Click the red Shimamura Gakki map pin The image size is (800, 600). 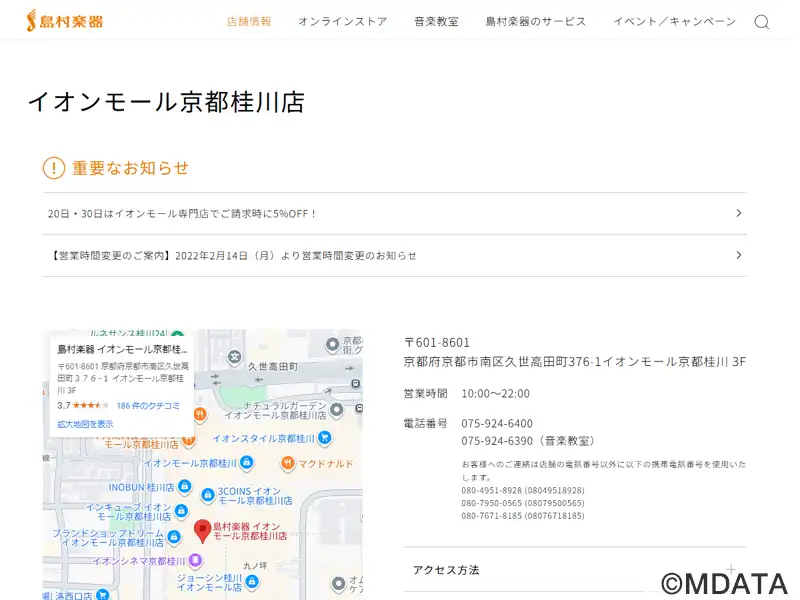coord(202,529)
